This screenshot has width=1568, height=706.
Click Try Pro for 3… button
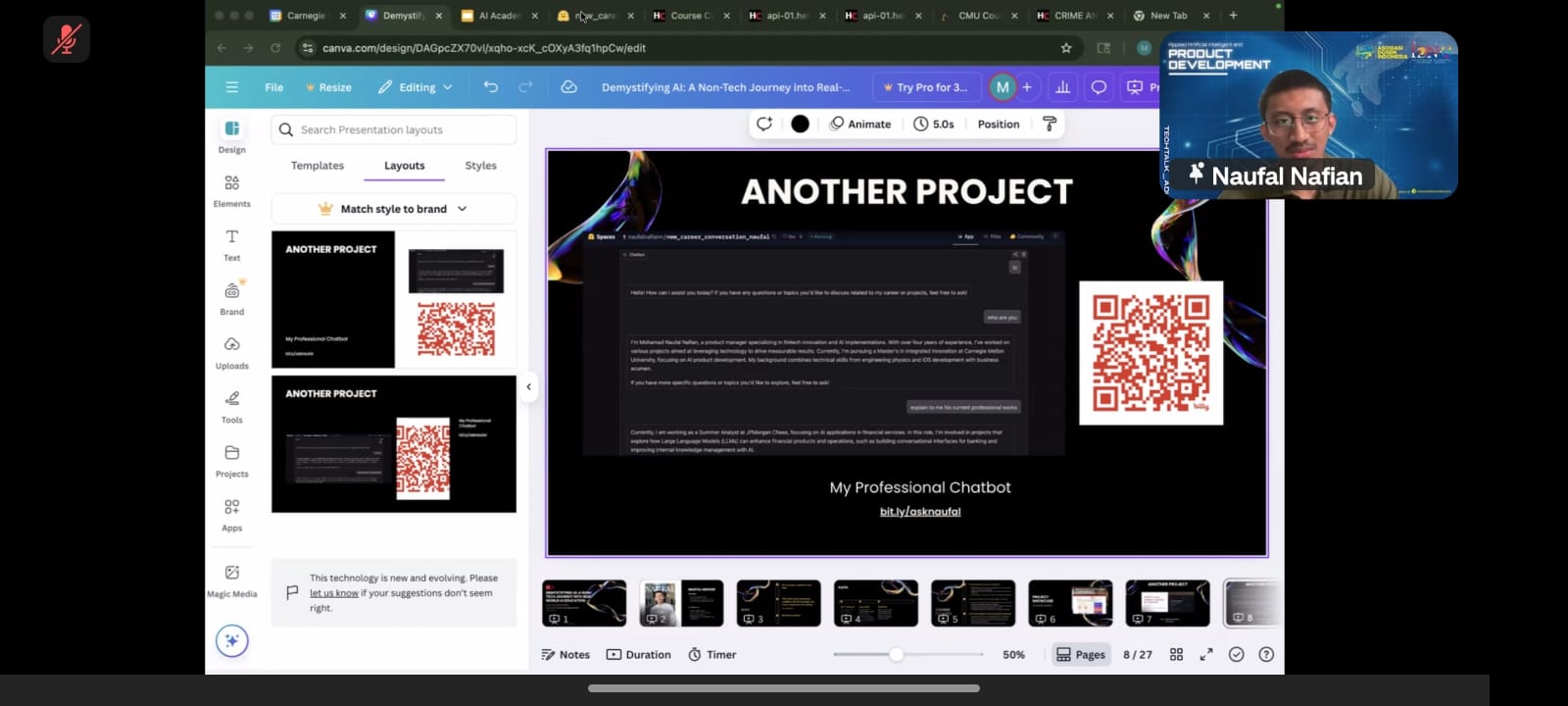(925, 87)
